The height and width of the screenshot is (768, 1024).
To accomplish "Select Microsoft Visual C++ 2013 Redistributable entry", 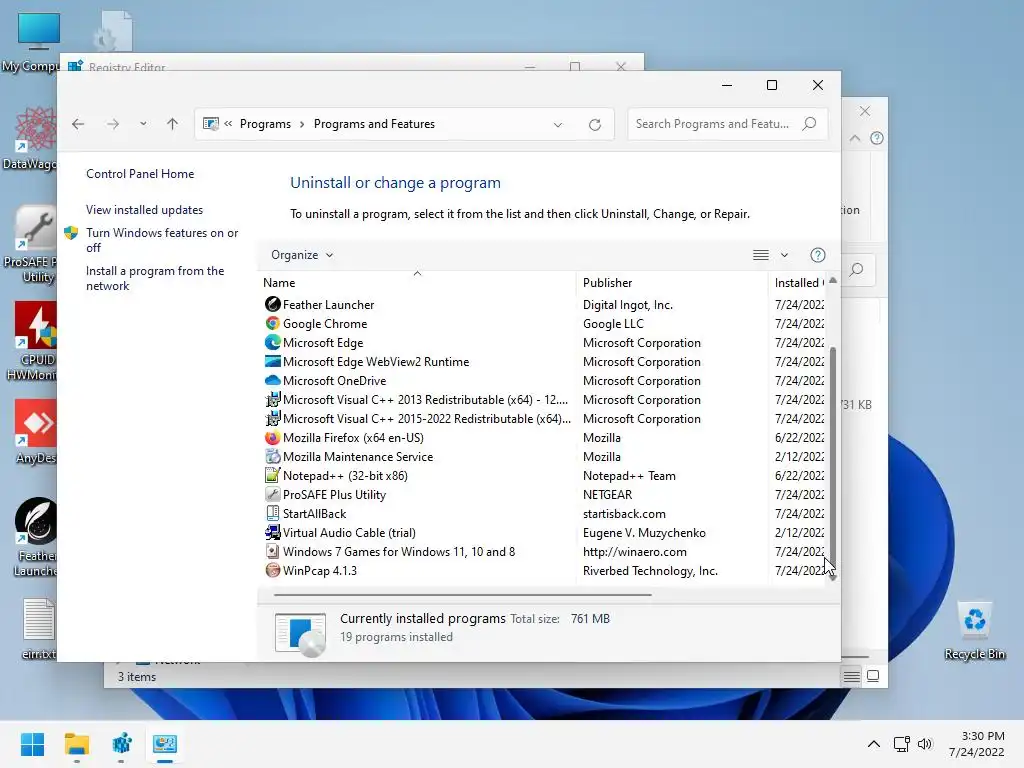I will tap(425, 400).
